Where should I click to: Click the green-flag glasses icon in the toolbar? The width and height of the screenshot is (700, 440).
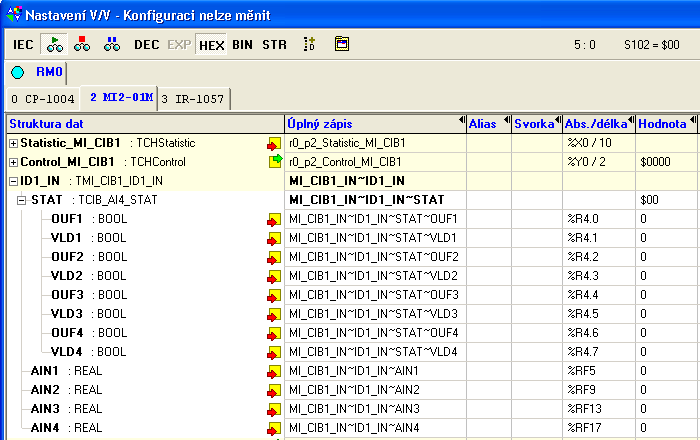pos(54,44)
